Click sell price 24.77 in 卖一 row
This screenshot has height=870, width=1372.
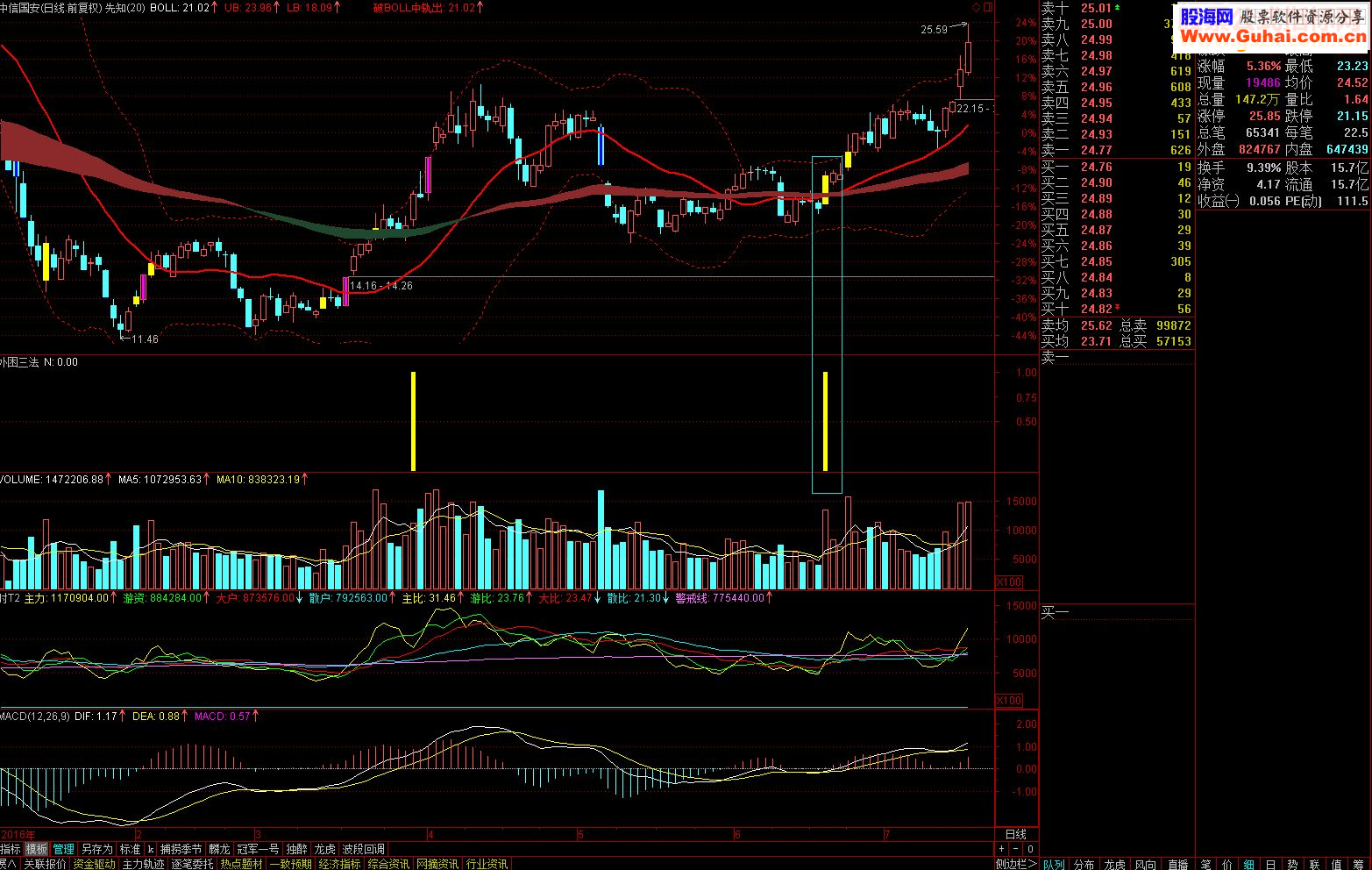[1096, 150]
